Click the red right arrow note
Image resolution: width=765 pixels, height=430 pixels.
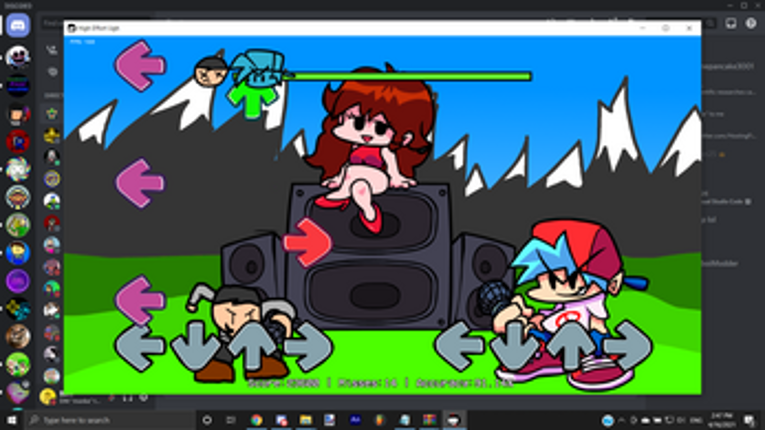tap(307, 243)
